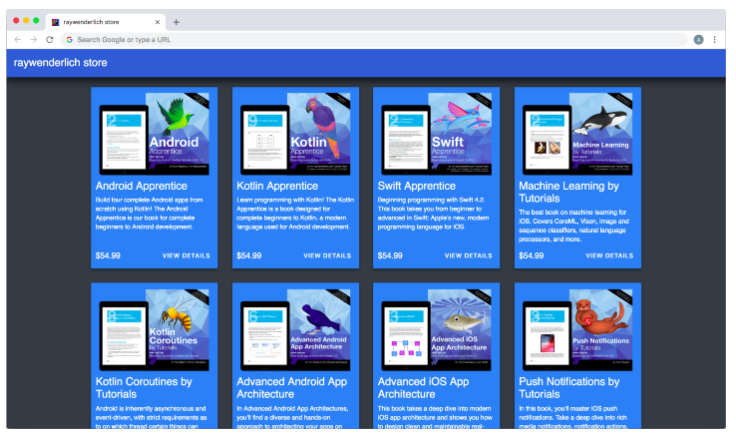The height and width of the screenshot is (434, 736).
Task: Select the raywenderlich store browser tab
Action: (x=106, y=22)
